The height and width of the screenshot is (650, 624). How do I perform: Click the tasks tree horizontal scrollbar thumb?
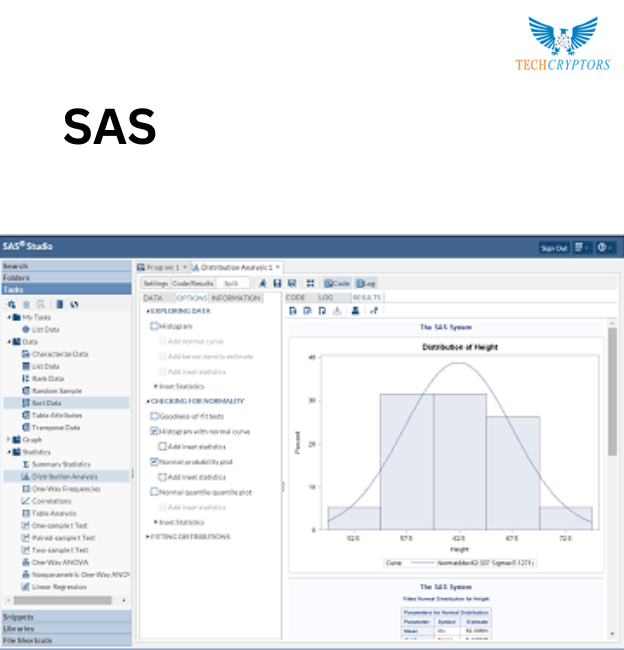coord(63,600)
